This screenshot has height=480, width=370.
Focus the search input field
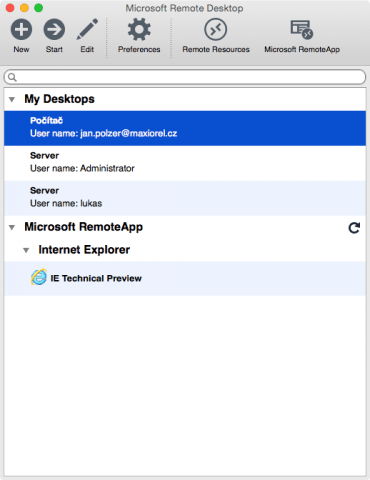[x=185, y=77]
